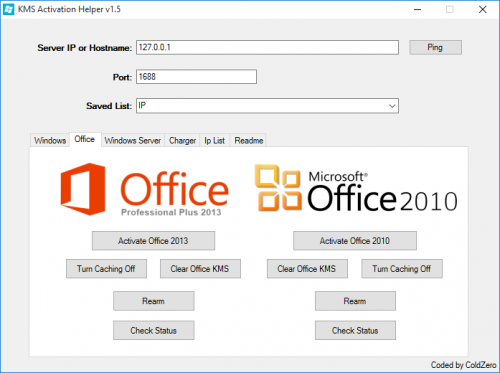The image size is (500, 373).
Task: Select the Office tab
Action: pos(85,139)
